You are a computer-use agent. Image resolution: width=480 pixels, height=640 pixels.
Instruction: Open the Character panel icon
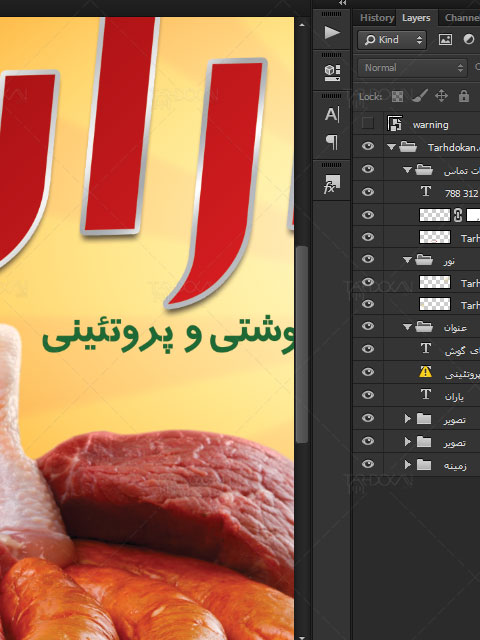332,115
